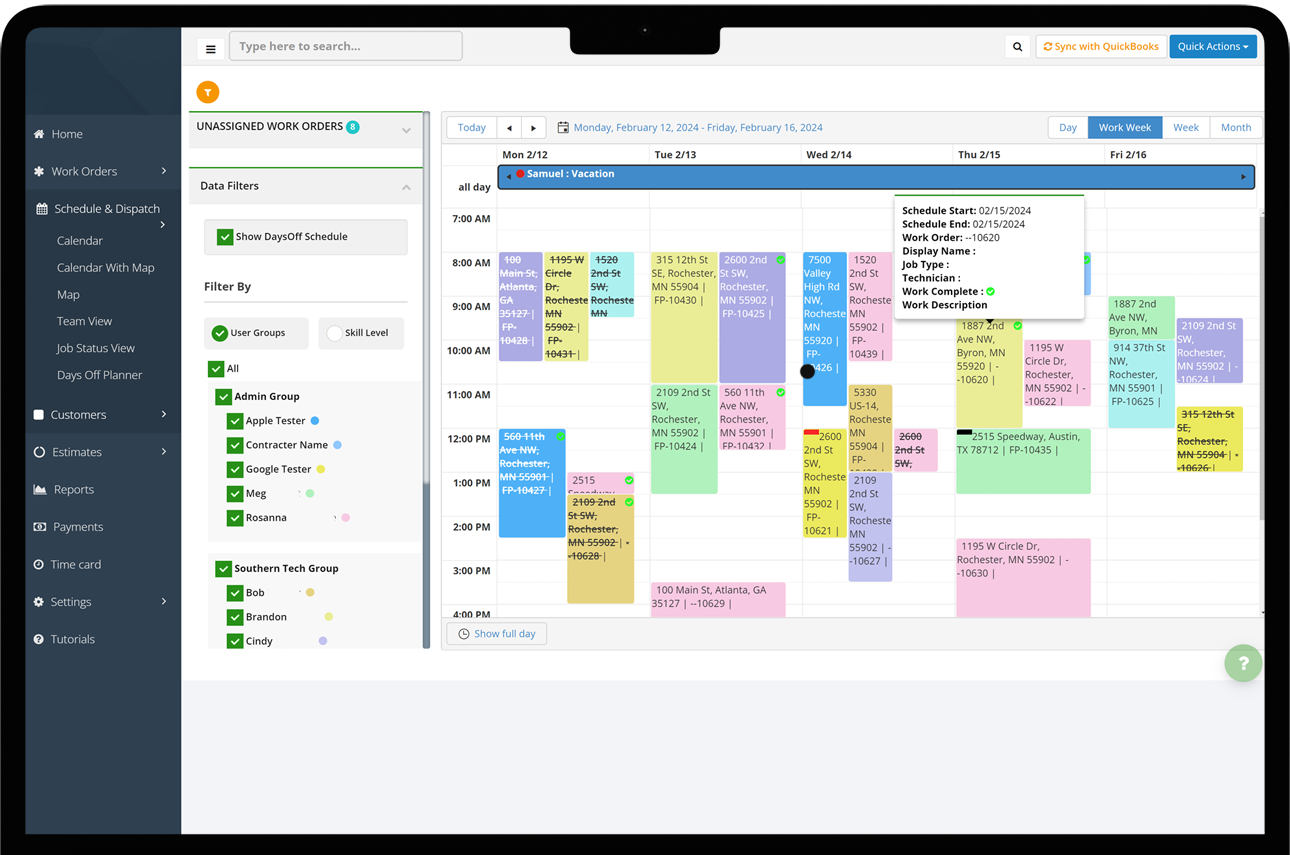Open Job Status View menu item
The width and height of the screenshot is (1290, 855).
point(95,348)
